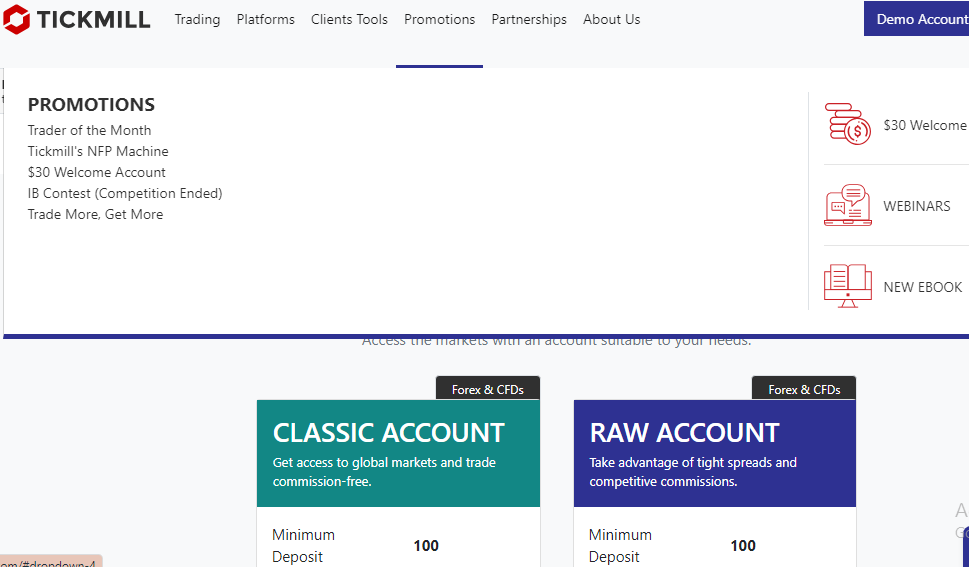The image size is (969, 567).
Task: Click 'Take advantage of tight spreads' description
Action: pyautogui.click(x=693, y=472)
